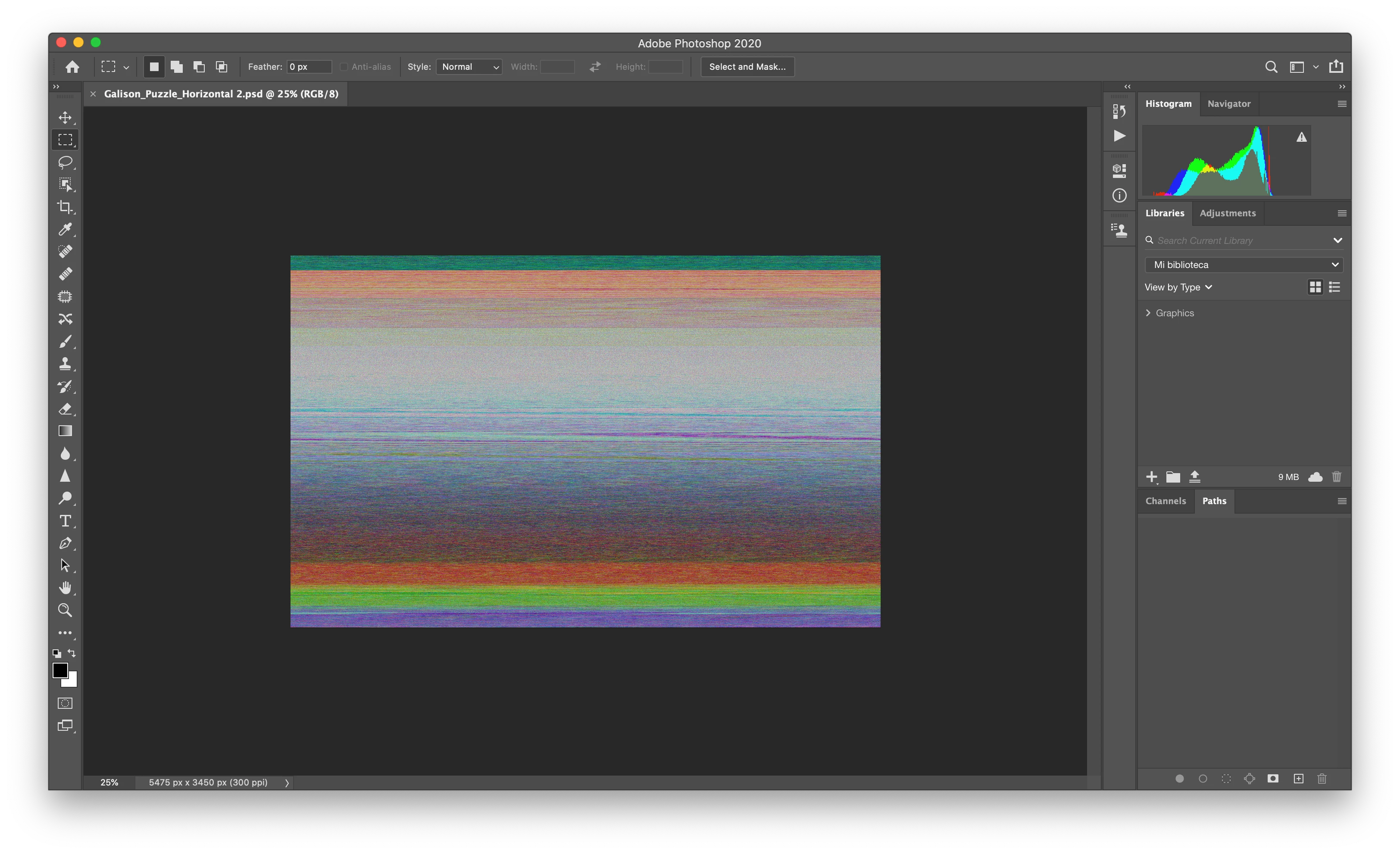1400x854 pixels.
Task: Select the Clone Stamp tool
Action: [x=66, y=364]
